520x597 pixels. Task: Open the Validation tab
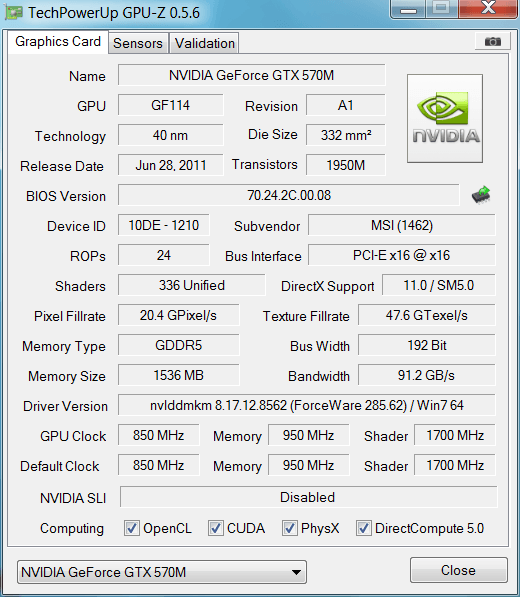204,43
